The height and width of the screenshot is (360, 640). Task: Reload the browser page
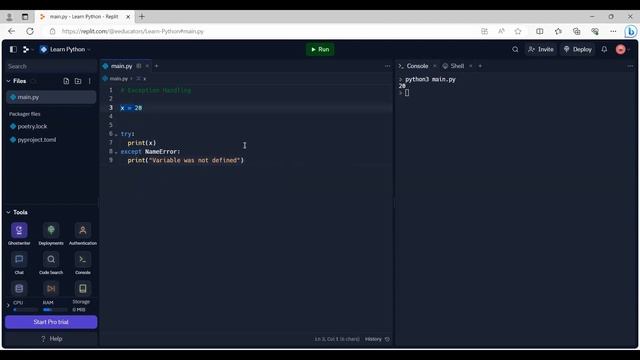click(x=30, y=31)
